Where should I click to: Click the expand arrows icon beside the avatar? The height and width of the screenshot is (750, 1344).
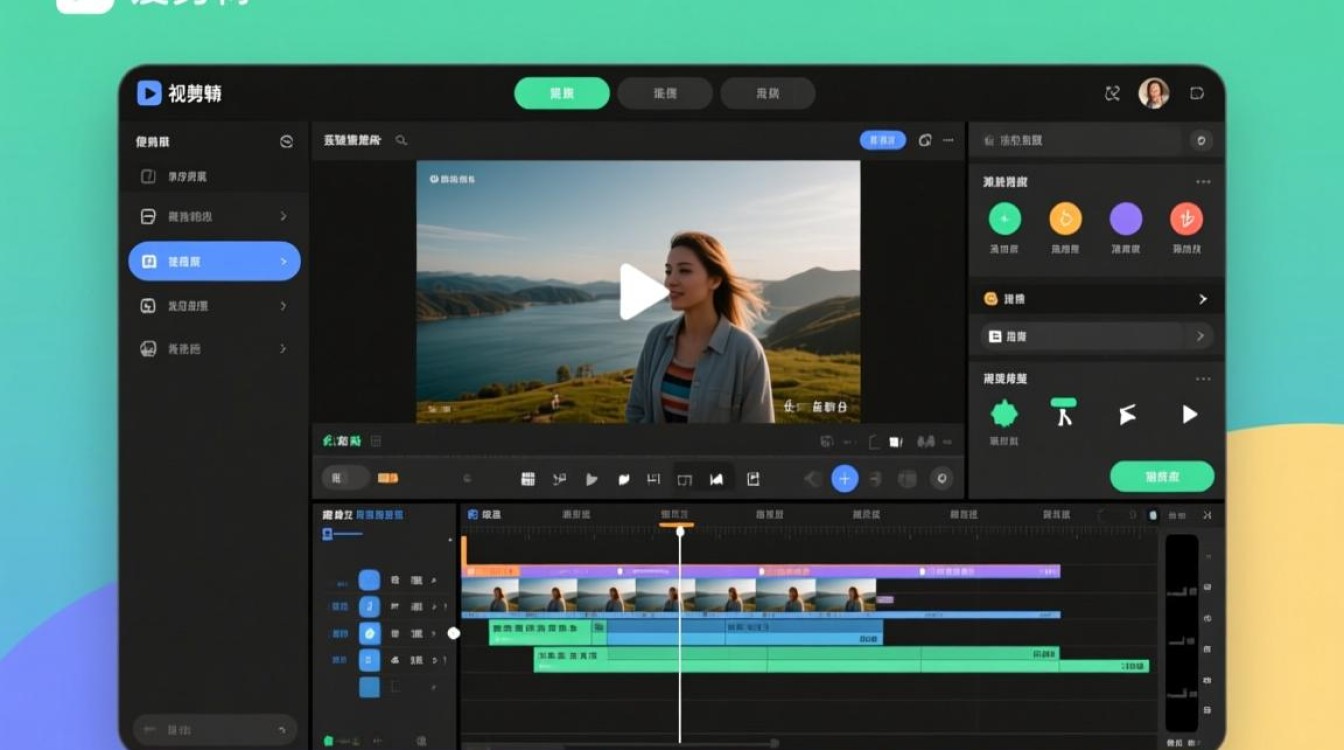[1112, 93]
